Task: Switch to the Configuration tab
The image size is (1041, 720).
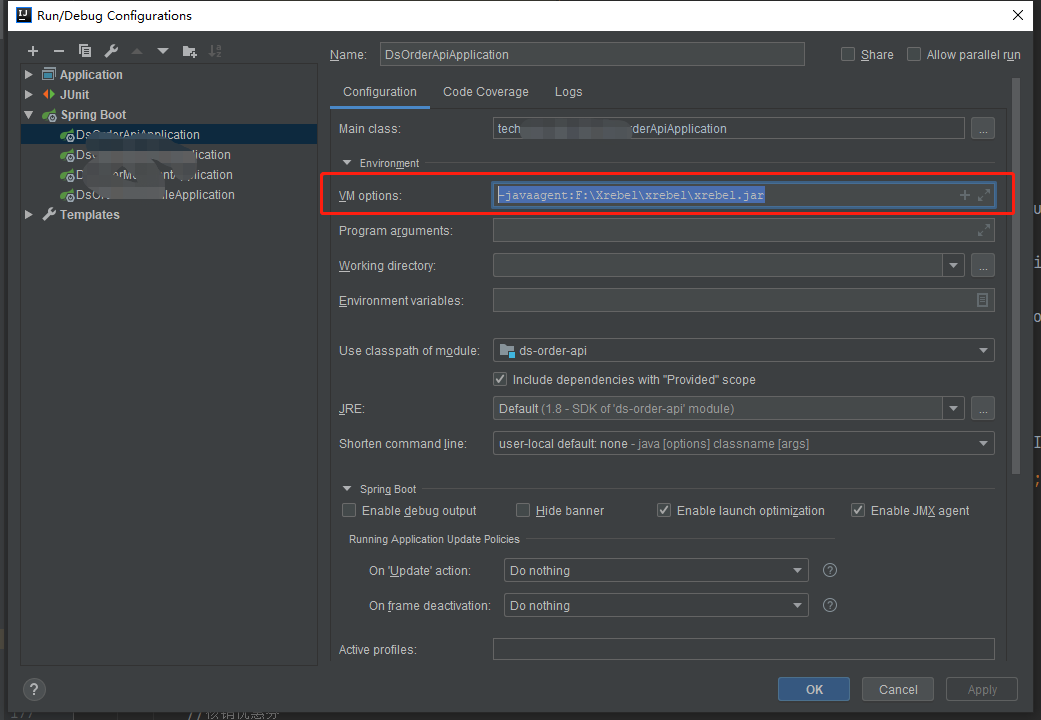Action: [x=380, y=92]
